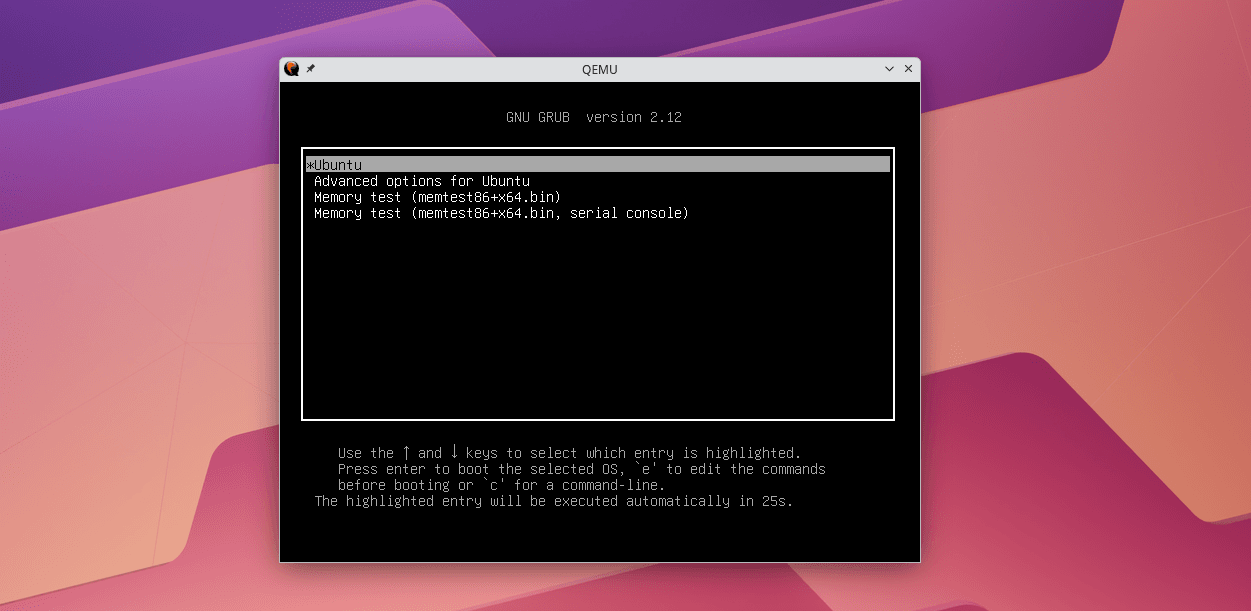Click the 'before booting or c' instruction line
Image resolution: width=1251 pixels, height=611 pixels.
pos(502,485)
